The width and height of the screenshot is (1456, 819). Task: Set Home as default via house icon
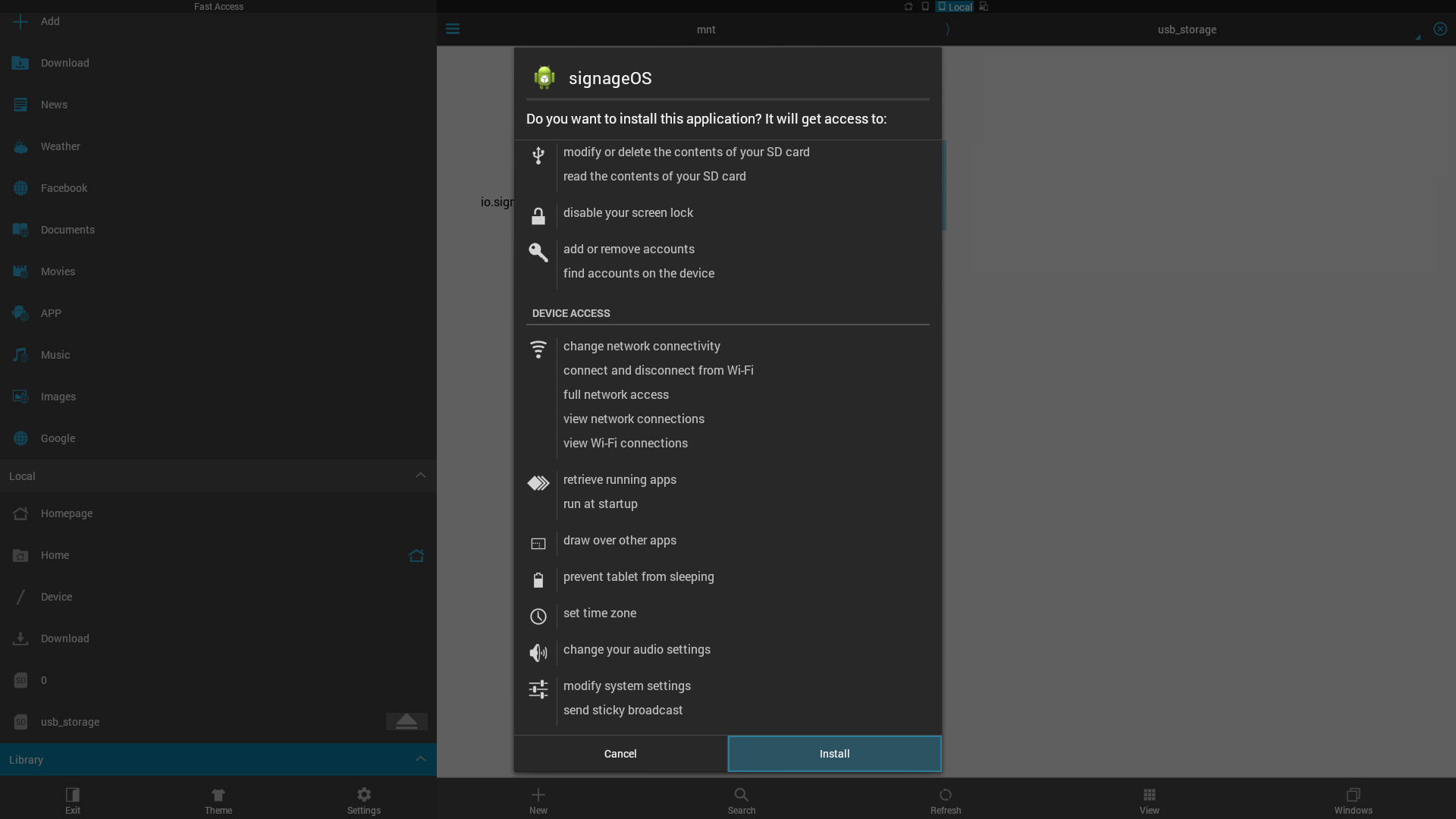point(416,555)
